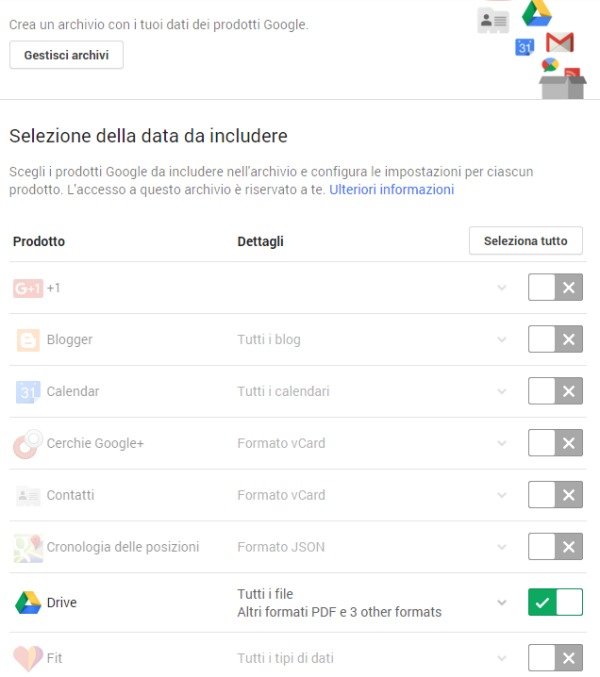Click the Google+ +1 product icon
Viewport: 600px width, 677px height.
[x=28, y=288]
